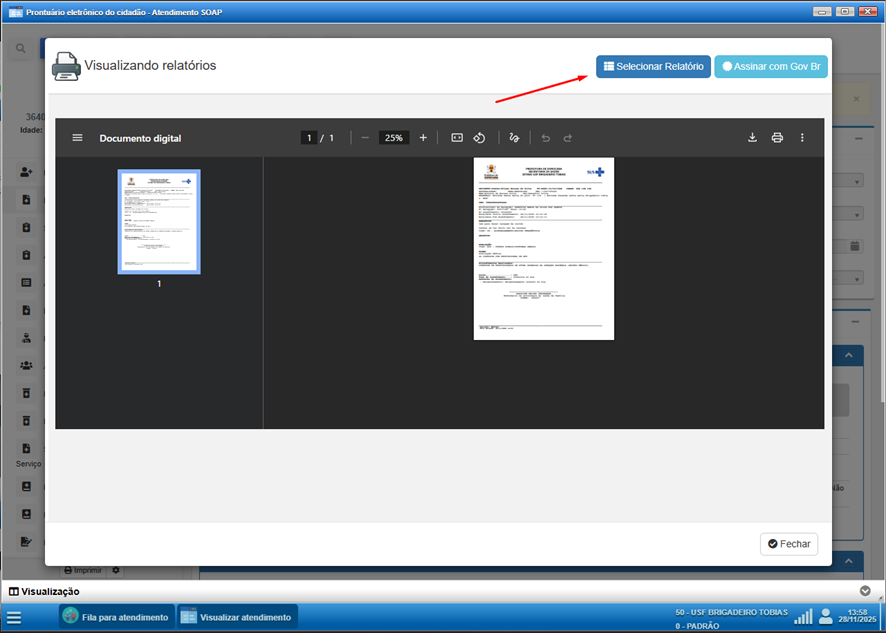Zoom out the PDF document
Image resolution: width=886 pixels, height=633 pixels.
[365, 138]
